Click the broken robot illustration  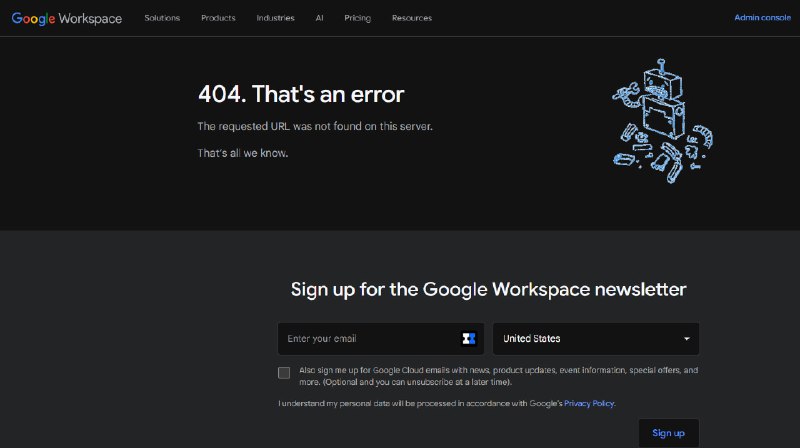[x=662, y=121]
